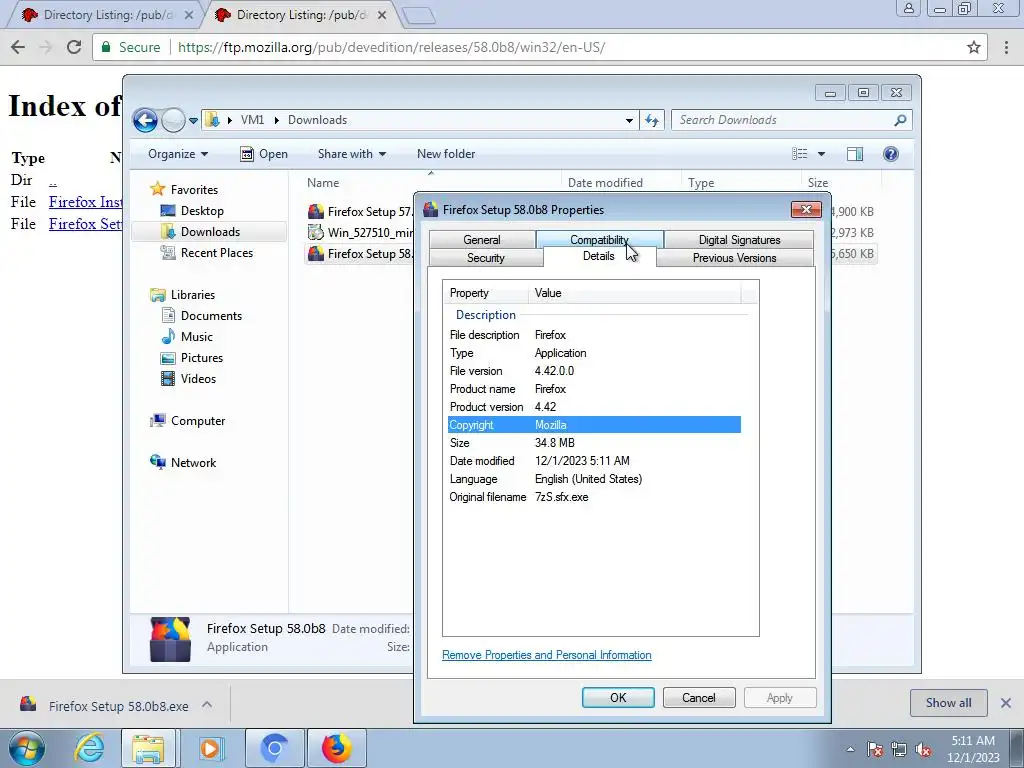Sort by Type column header in Explorer
Image resolution: width=1024 pixels, height=768 pixels.
pyautogui.click(x=701, y=183)
